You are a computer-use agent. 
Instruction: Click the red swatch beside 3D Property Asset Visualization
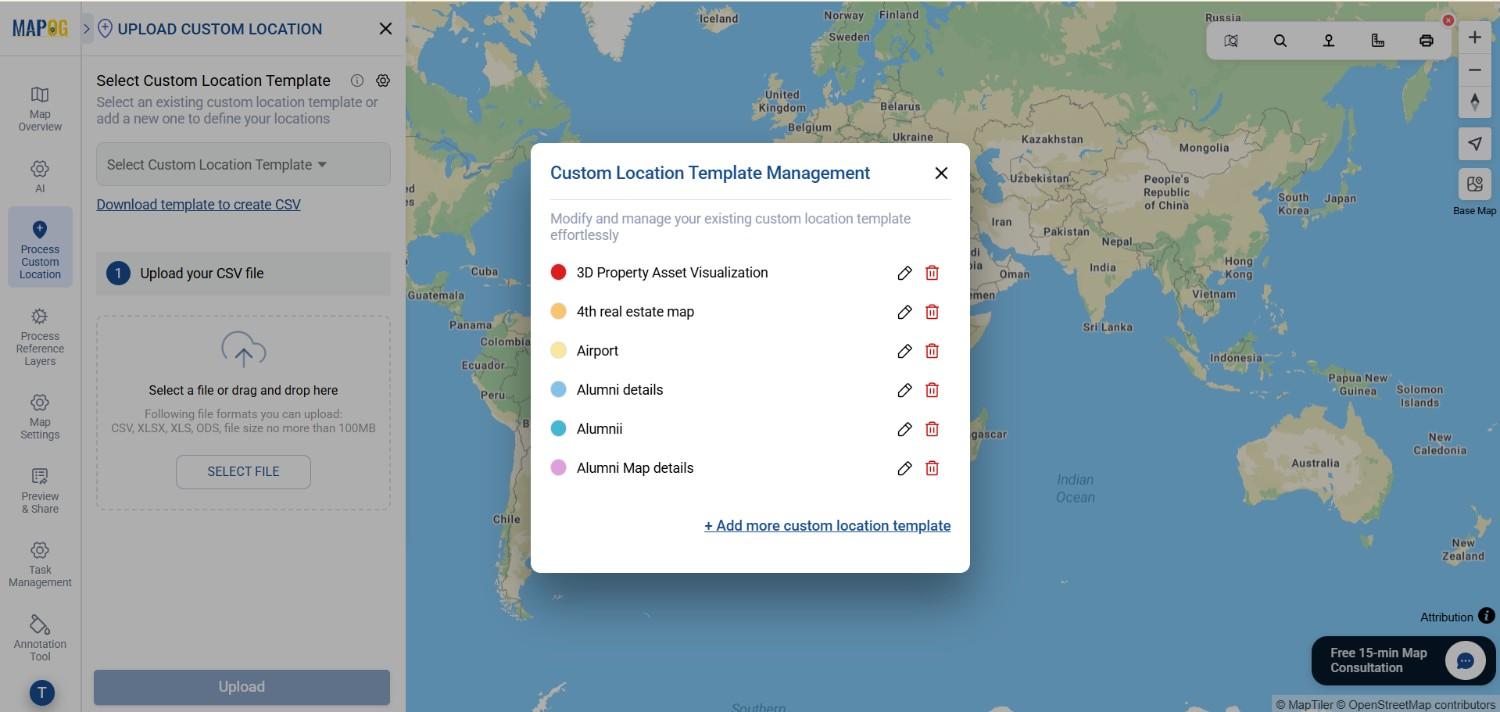(558, 271)
